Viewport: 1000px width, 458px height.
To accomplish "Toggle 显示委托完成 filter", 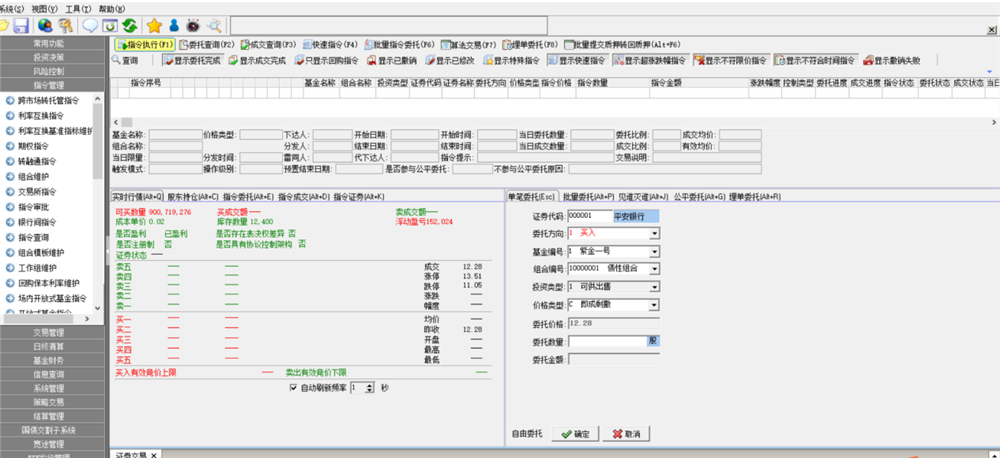I will pyautogui.click(x=192, y=61).
